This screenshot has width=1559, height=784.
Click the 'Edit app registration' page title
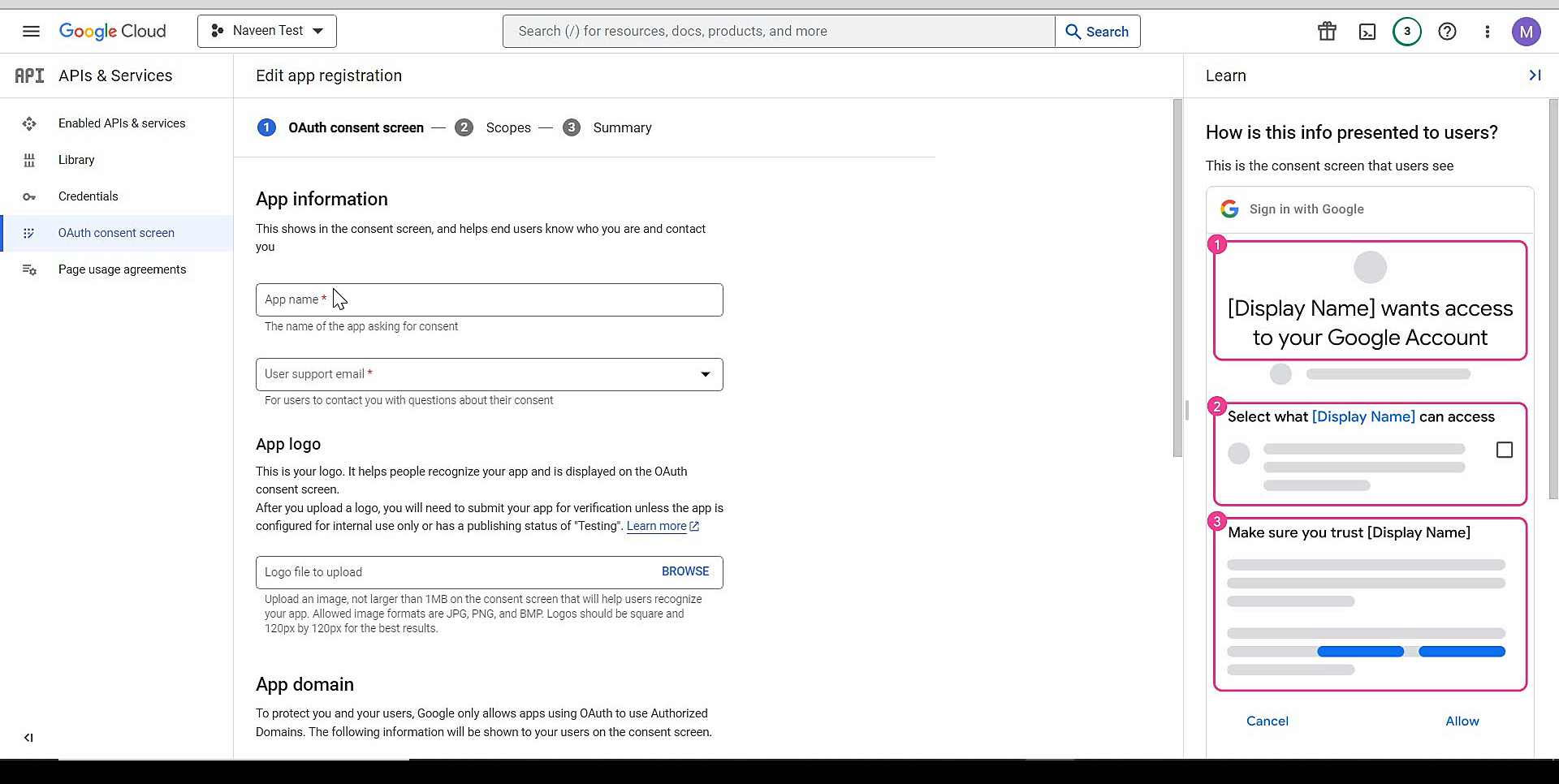click(x=329, y=75)
